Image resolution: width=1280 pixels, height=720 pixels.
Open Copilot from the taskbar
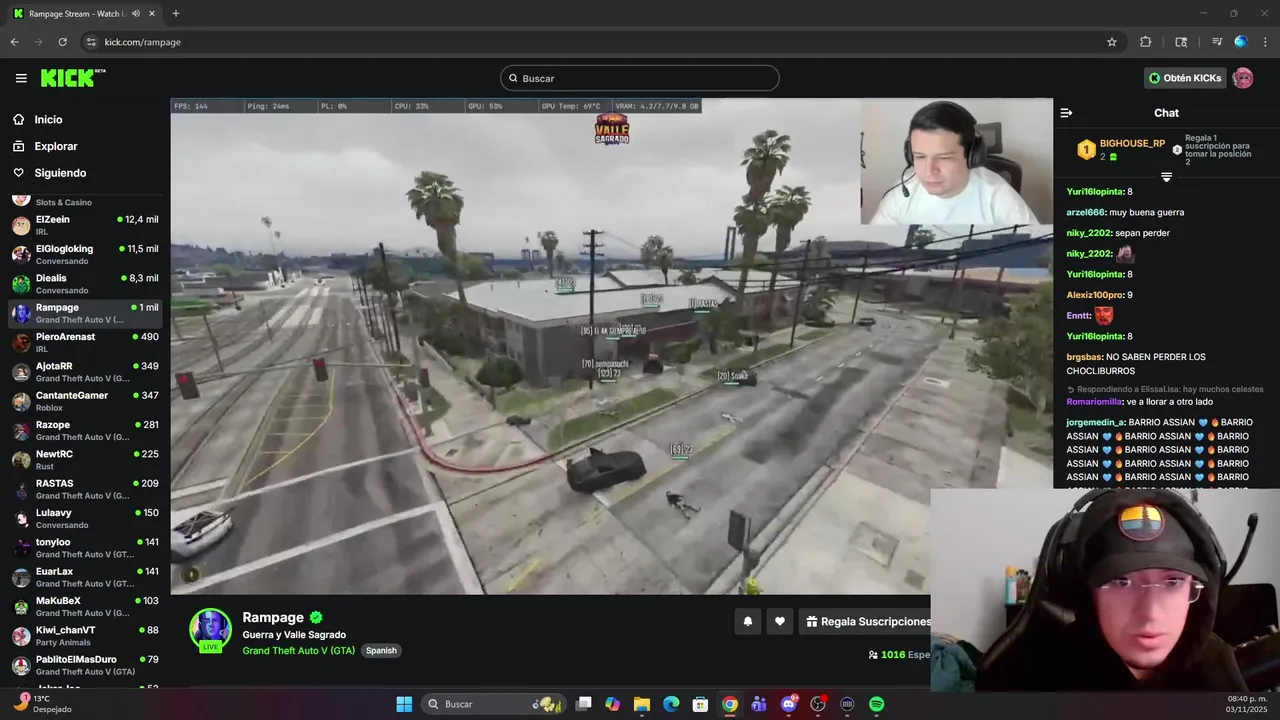612,704
